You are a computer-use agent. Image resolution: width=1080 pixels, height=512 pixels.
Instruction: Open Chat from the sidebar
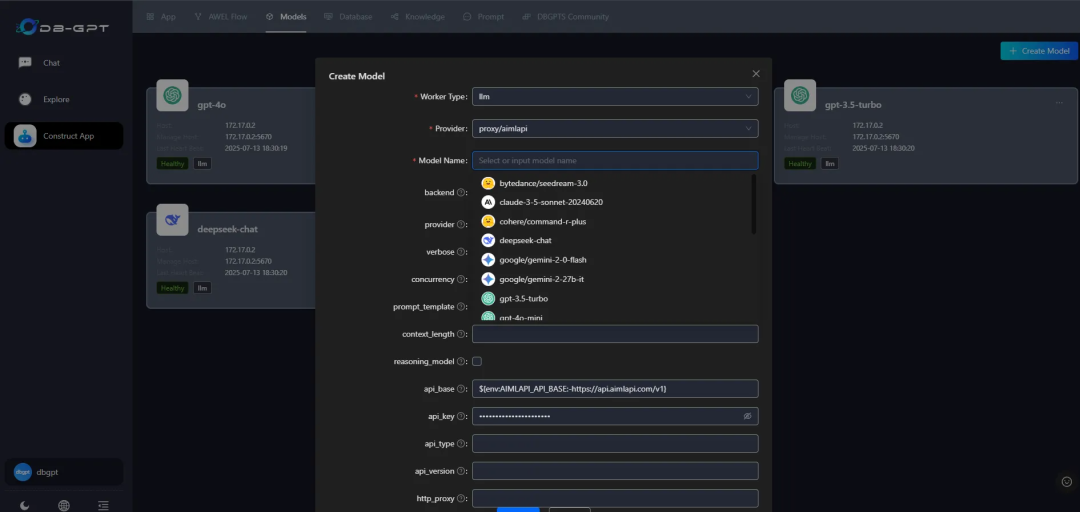(x=51, y=63)
